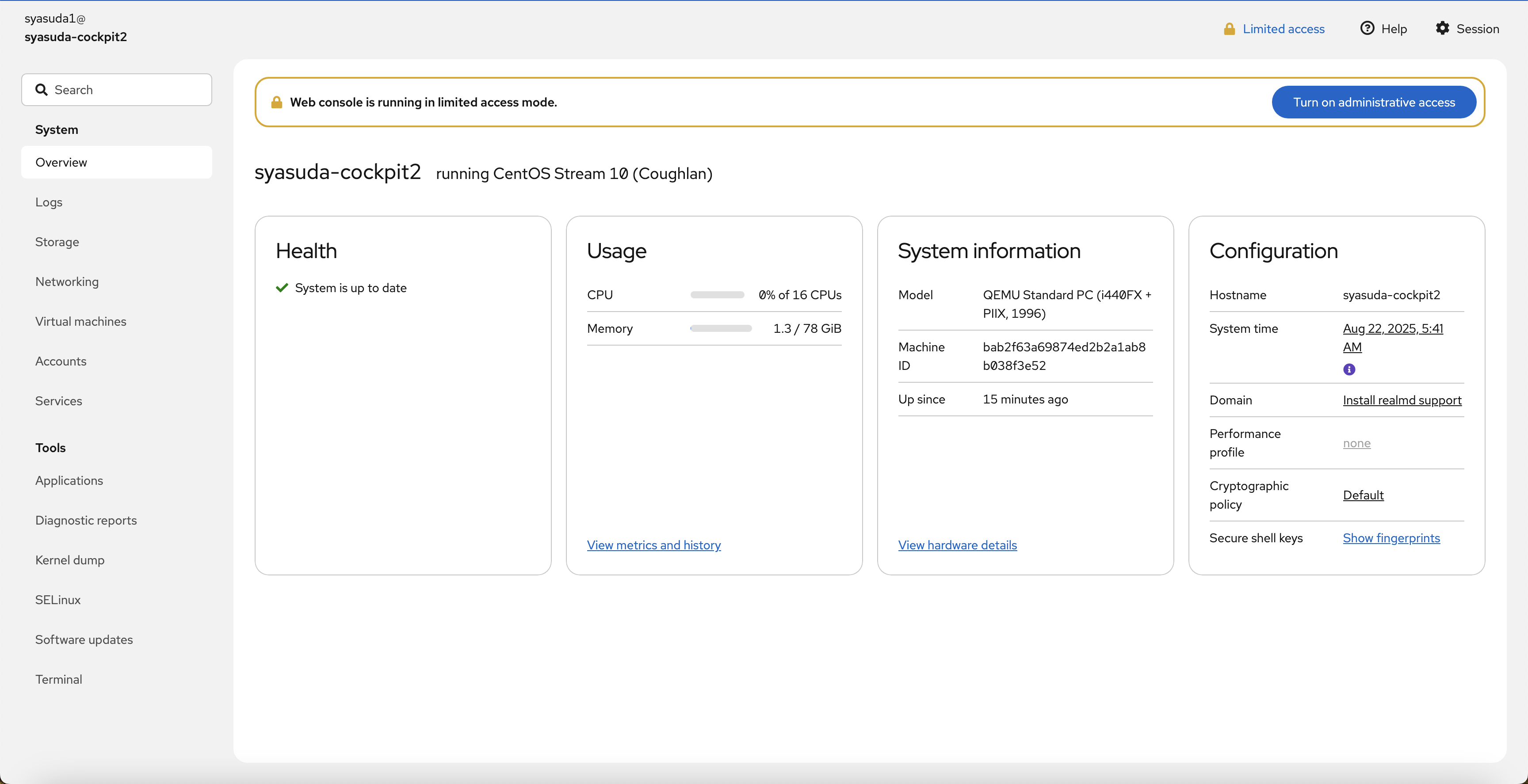Image resolution: width=1528 pixels, height=784 pixels.
Task: Click the info icon below System time
Action: pyautogui.click(x=1349, y=369)
